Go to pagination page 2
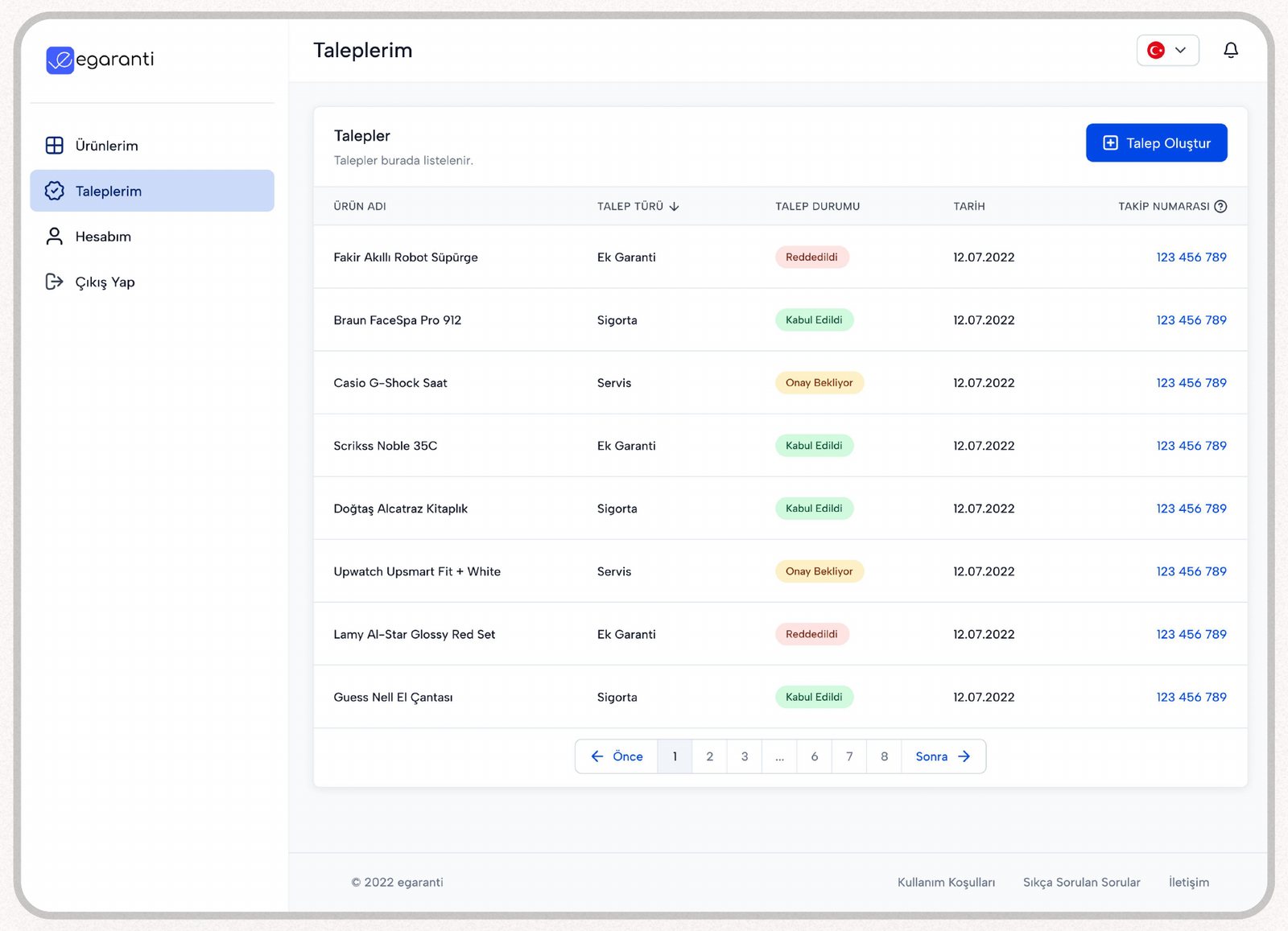Image resolution: width=1288 pixels, height=931 pixels. [709, 756]
